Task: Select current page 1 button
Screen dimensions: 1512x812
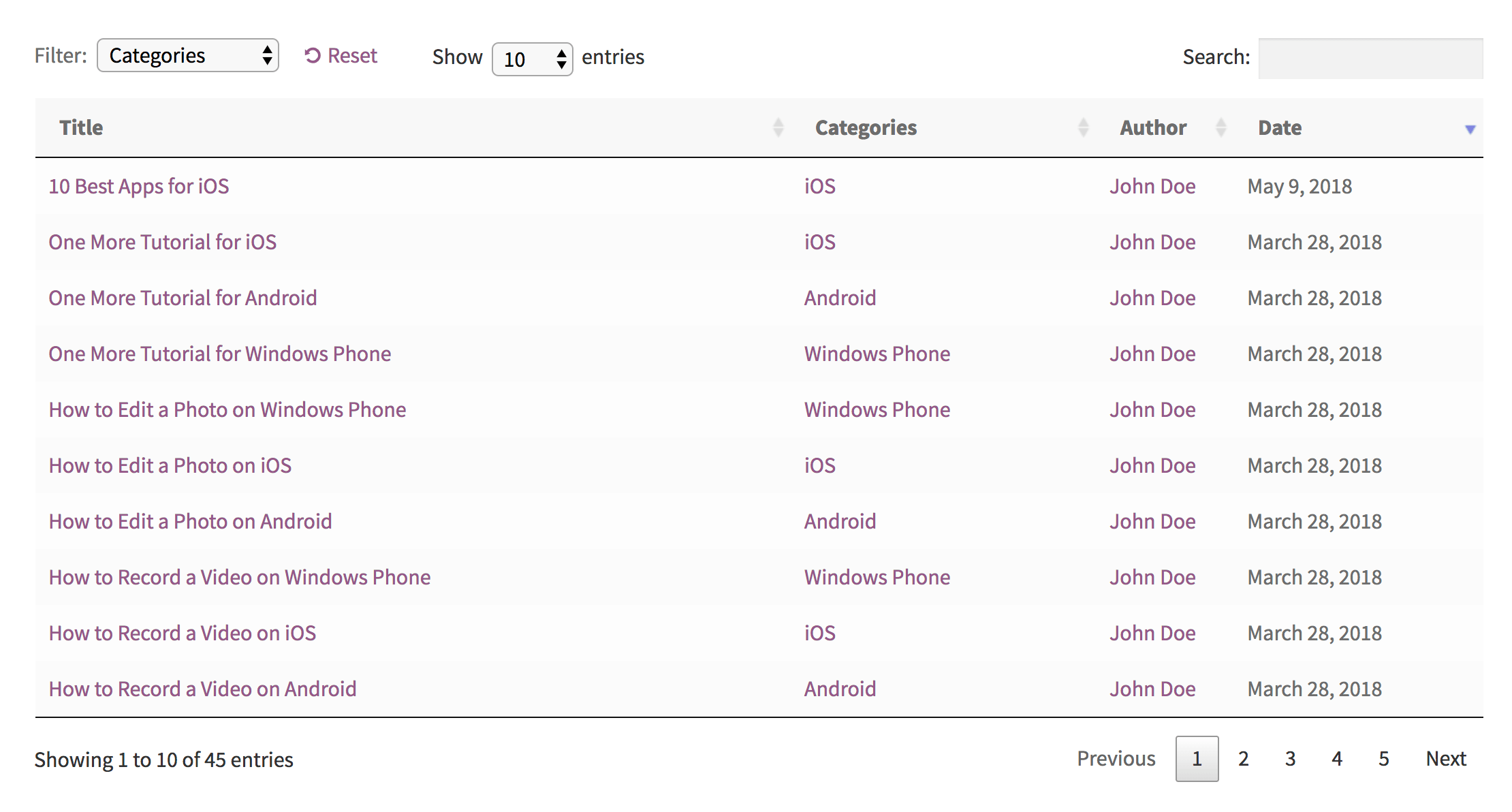Action: pyautogui.click(x=1197, y=759)
